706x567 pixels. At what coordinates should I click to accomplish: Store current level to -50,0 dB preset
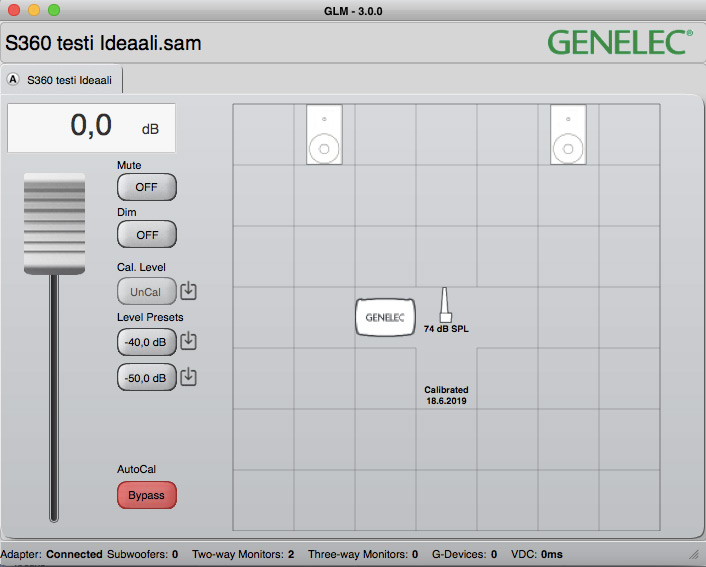(189, 377)
